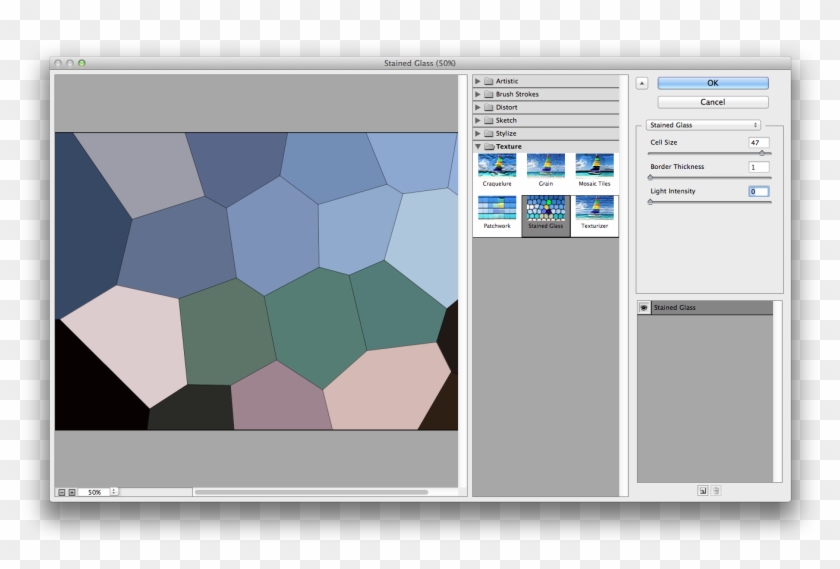The width and height of the screenshot is (840, 569).
Task: Open the Stained Glass filter dropdown
Action: pos(703,125)
